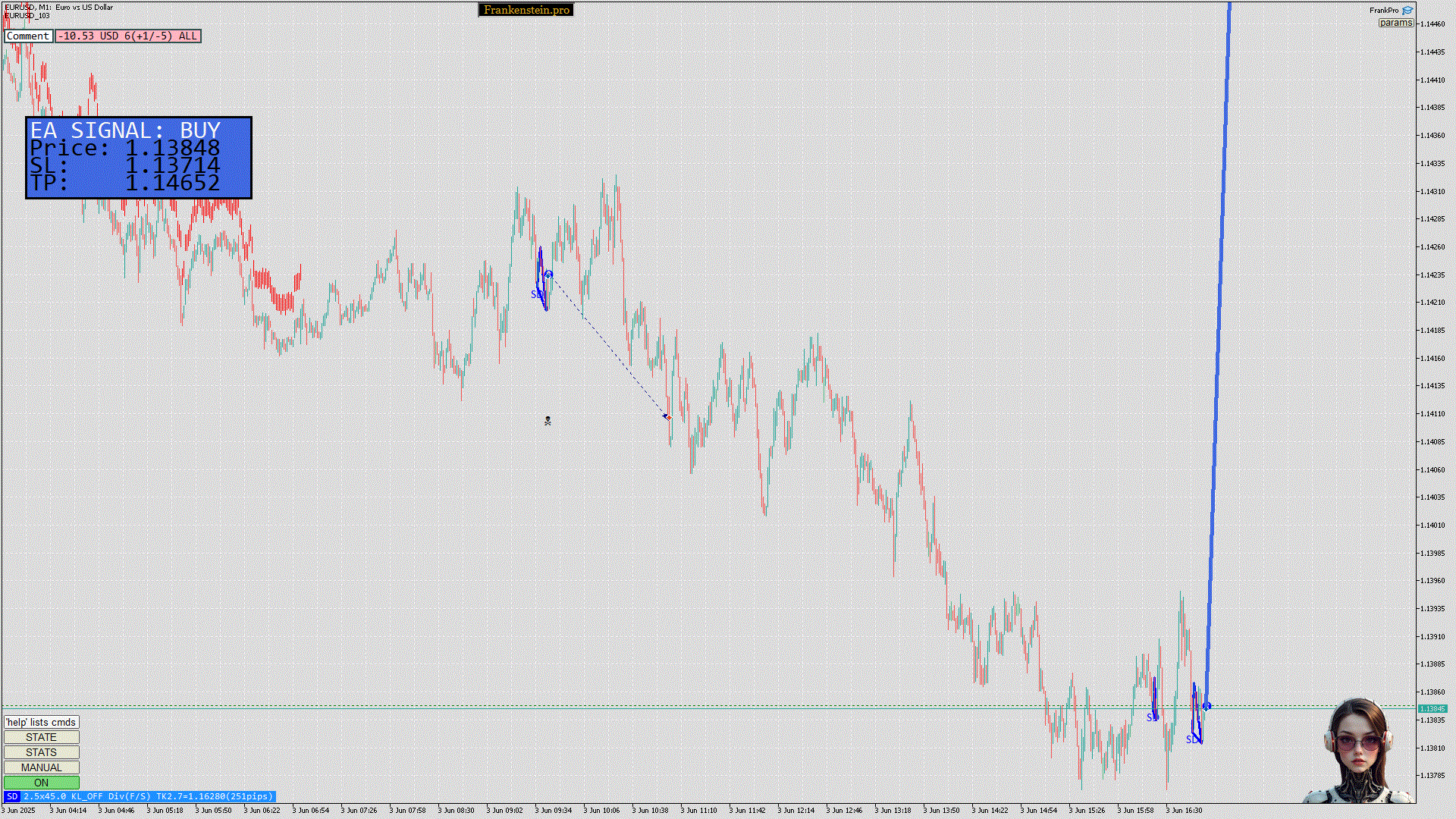Click the trade close arrow at dashed line end
Screen dimensions: 1456x819
[x=667, y=416]
